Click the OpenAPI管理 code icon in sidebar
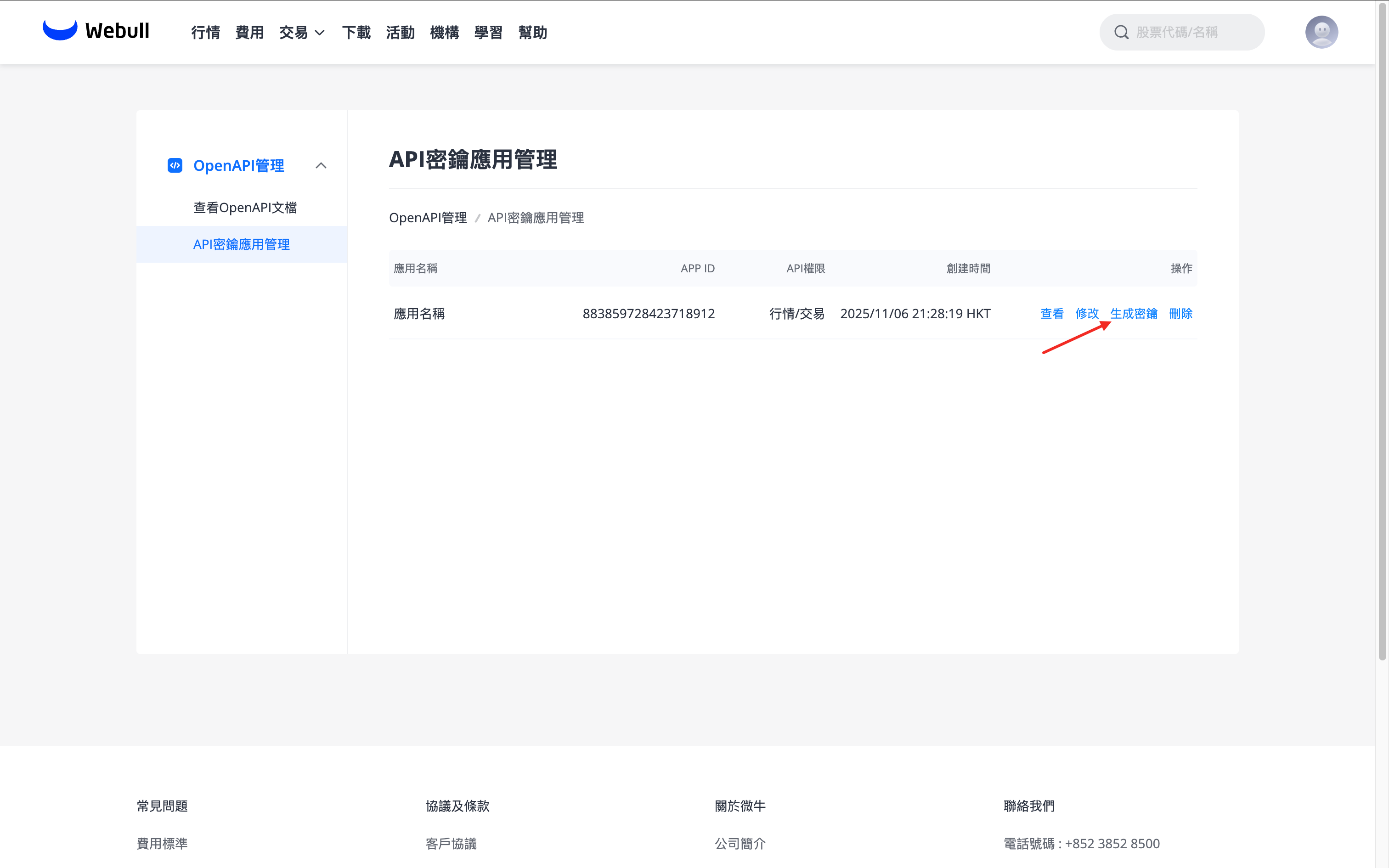 (175, 165)
